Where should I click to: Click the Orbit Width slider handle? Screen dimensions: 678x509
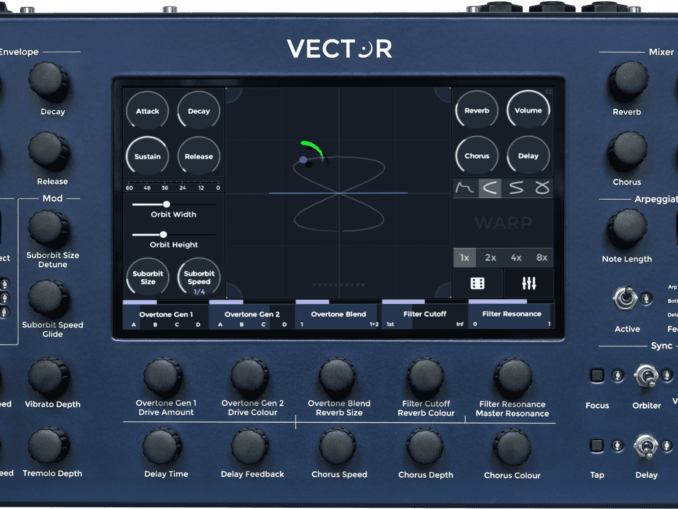pyautogui.click(x=166, y=204)
